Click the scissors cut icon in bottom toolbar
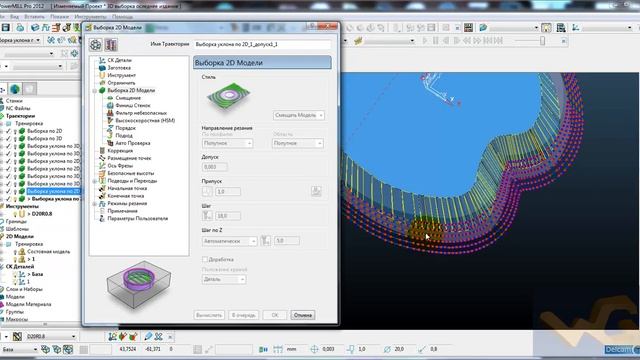 (x=158, y=336)
